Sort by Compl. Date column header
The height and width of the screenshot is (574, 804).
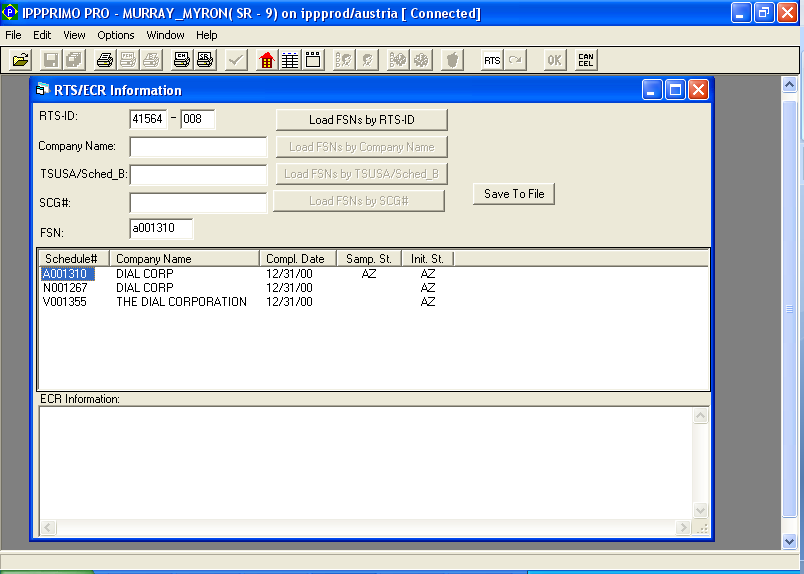(296, 259)
